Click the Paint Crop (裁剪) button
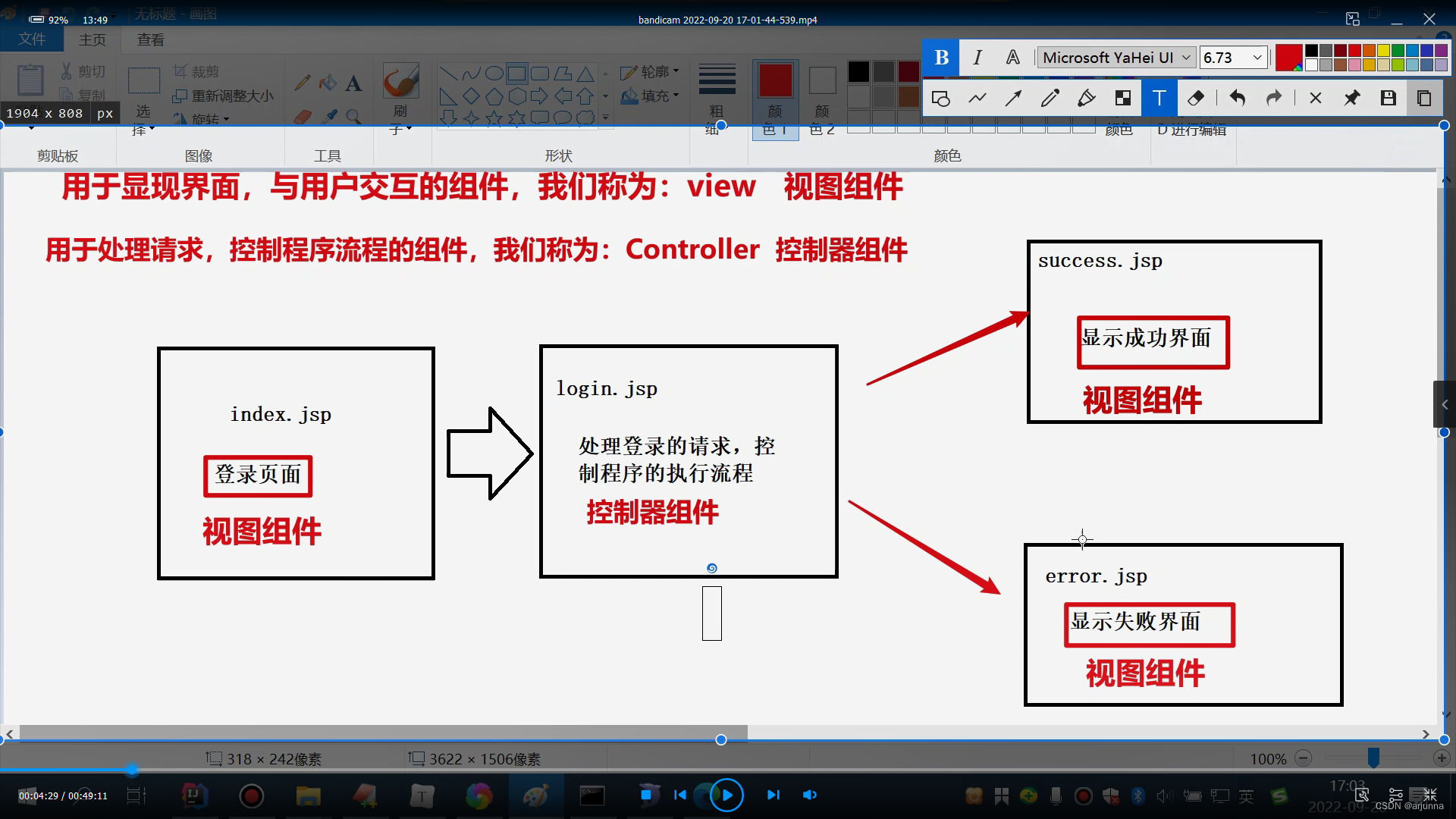This screenshot has height=819, width=1456. point(196,71)
